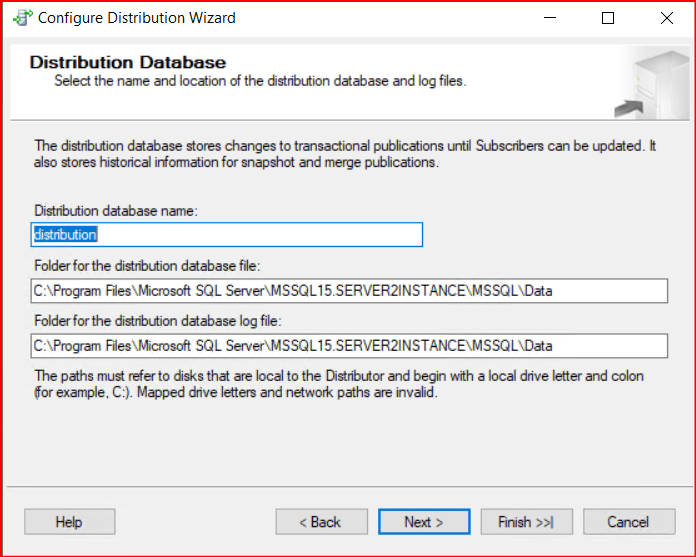Focus the distribution database log file folder field

(349, 346)
